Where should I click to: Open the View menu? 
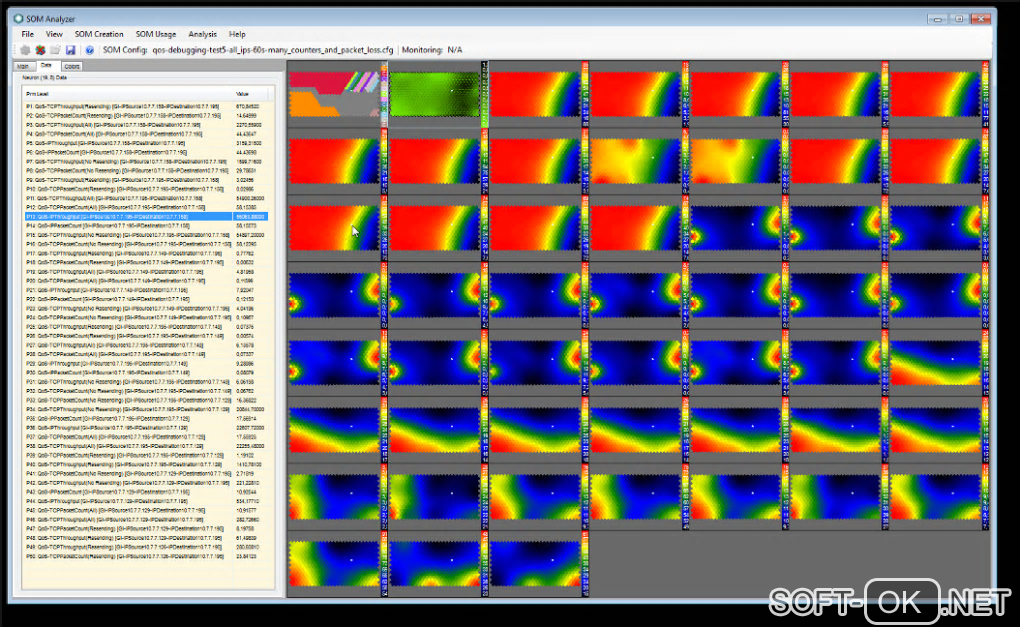tap(54, 34)
